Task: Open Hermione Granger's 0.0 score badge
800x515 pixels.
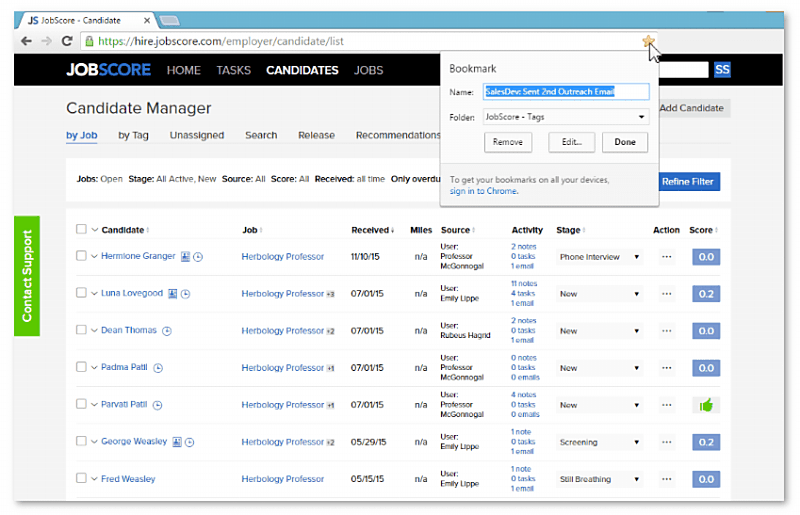Action: tap(706, 257)
